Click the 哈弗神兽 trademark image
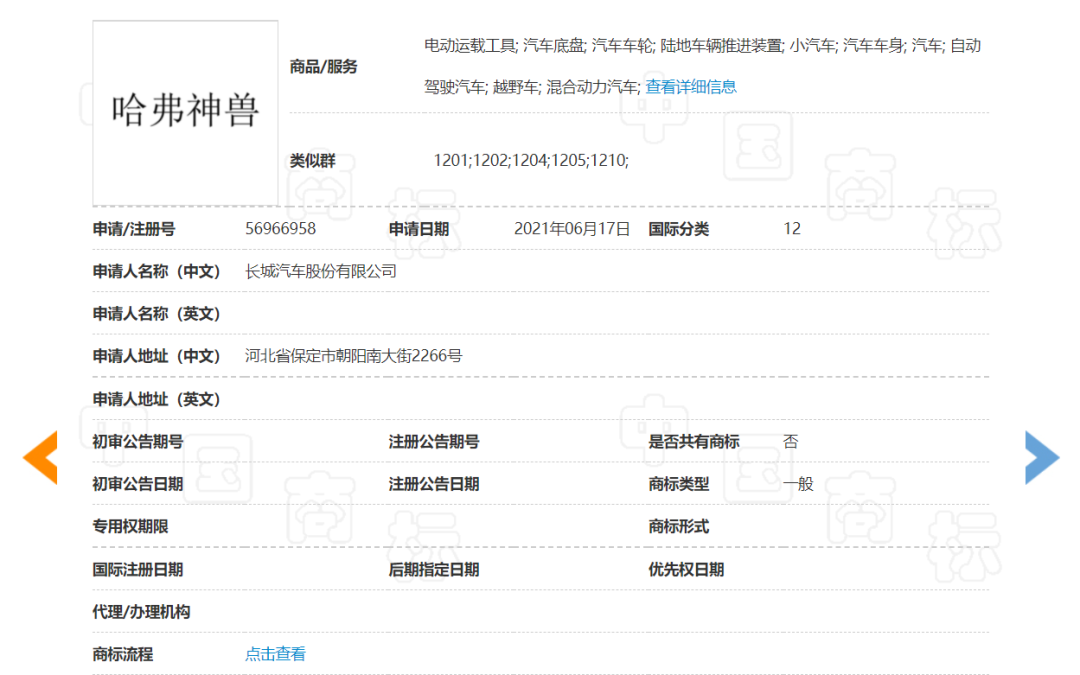 point(185,113)
